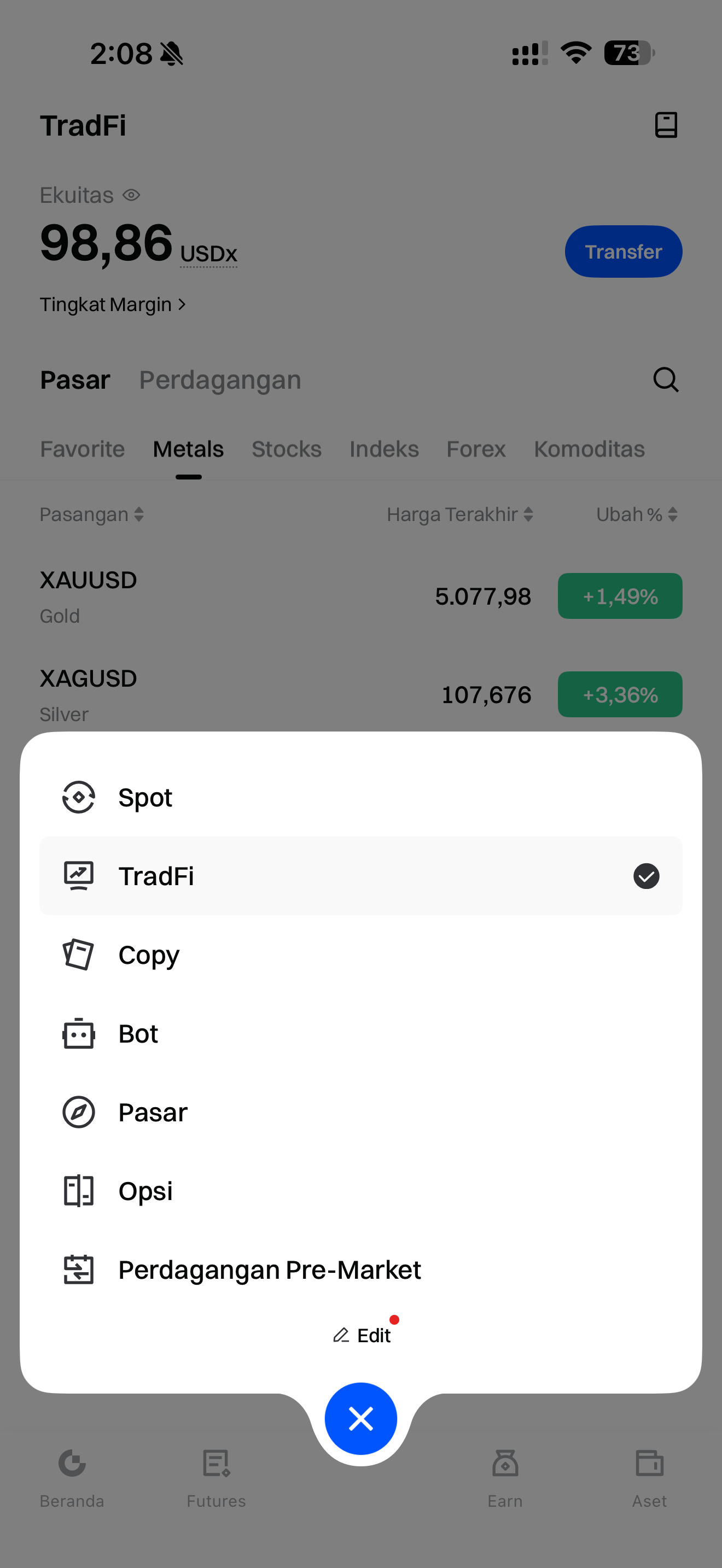Select the Copy trading icon

tap(79, 955)
